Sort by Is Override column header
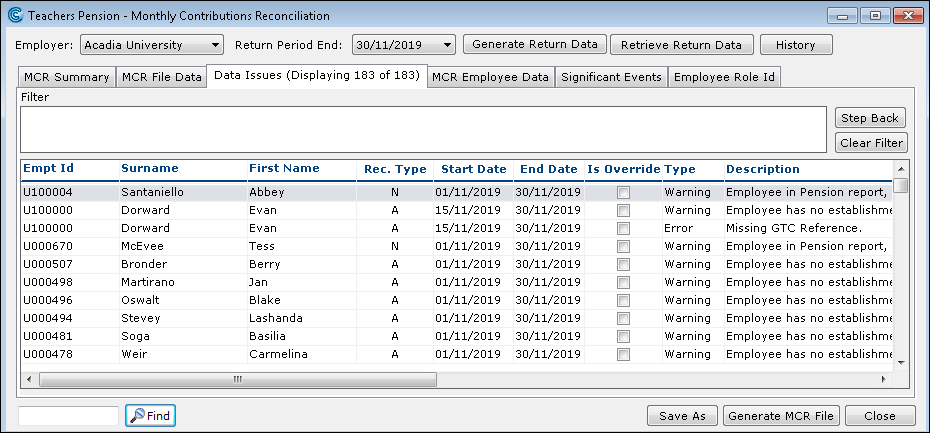 click(x=623, y=170)
